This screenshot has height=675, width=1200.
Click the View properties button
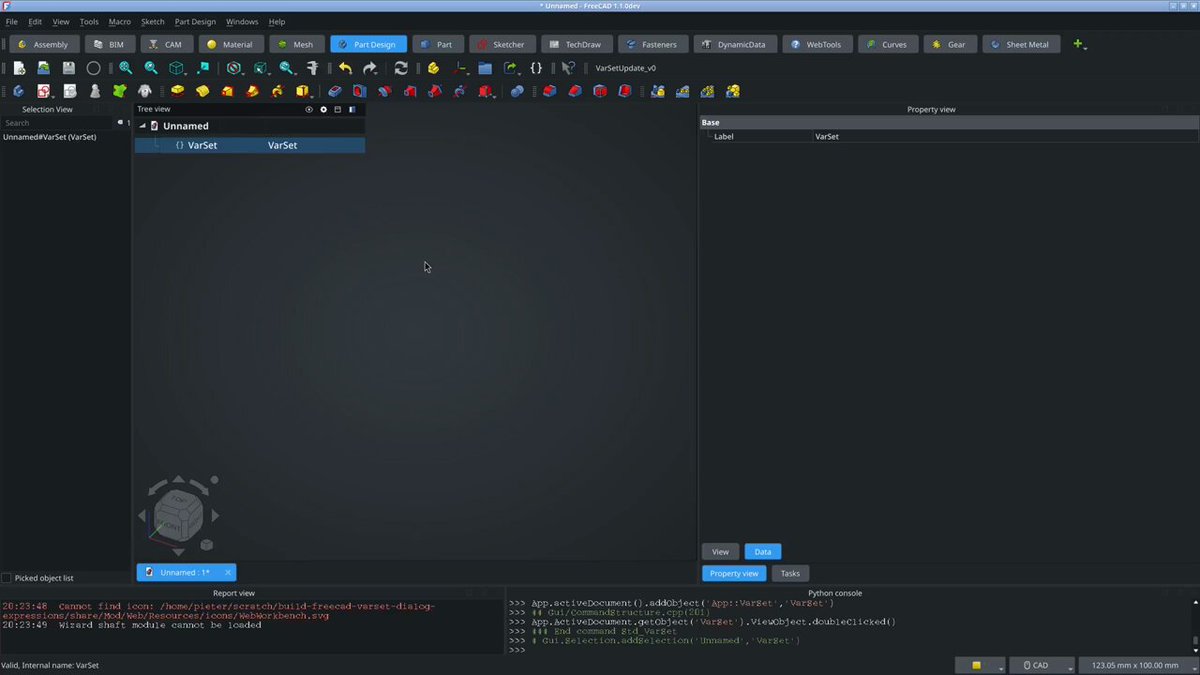pos(720,551)
